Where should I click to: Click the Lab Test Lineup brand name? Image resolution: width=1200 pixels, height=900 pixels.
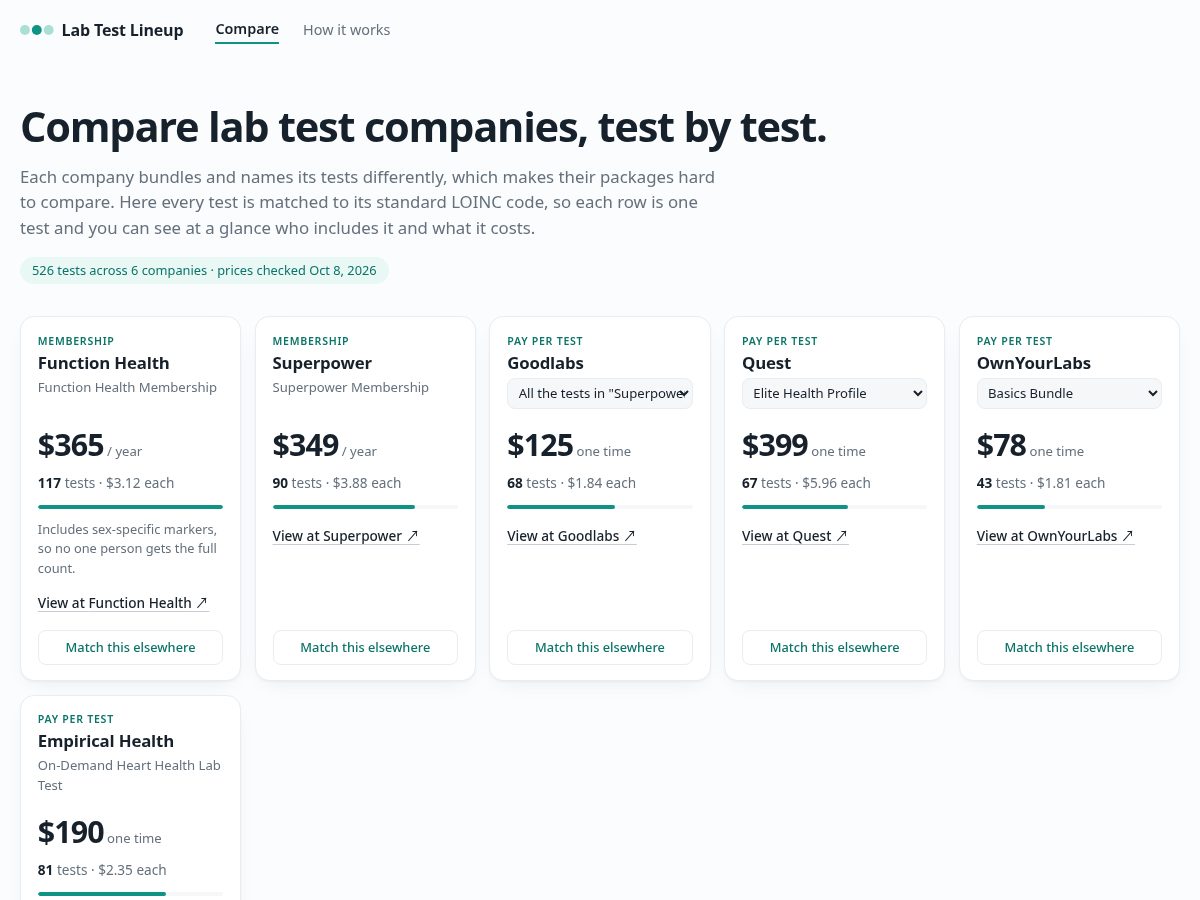click(122, 30)
